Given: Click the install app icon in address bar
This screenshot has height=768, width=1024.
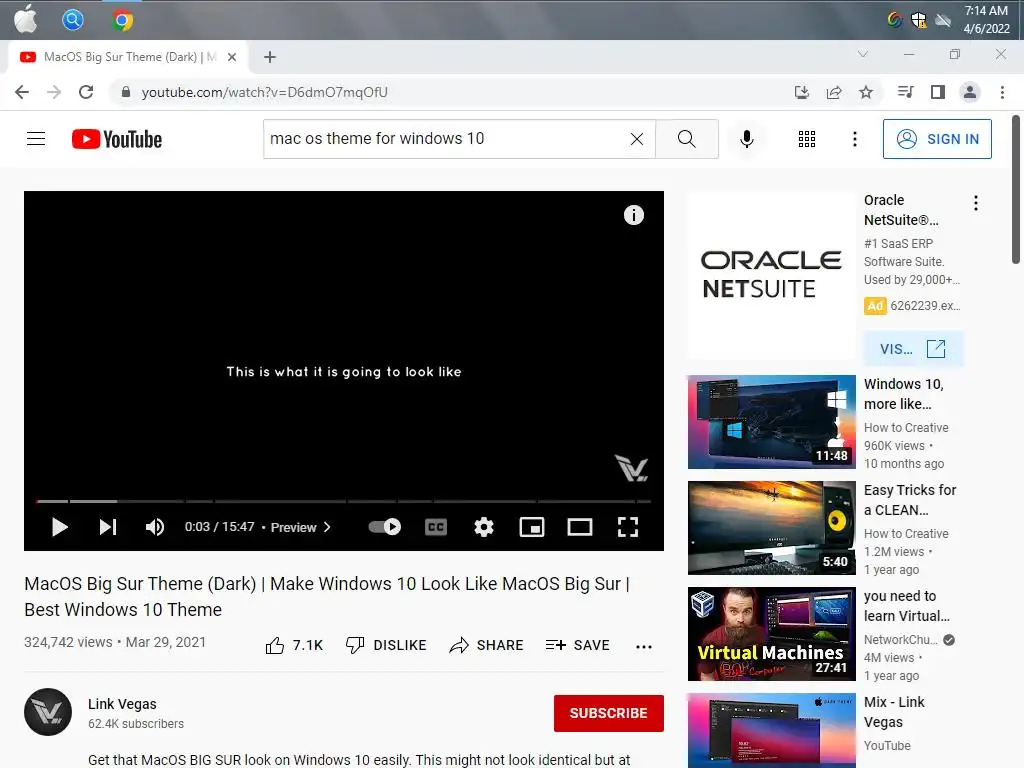Looking at the screenshot, I should (x=802, y=92).
